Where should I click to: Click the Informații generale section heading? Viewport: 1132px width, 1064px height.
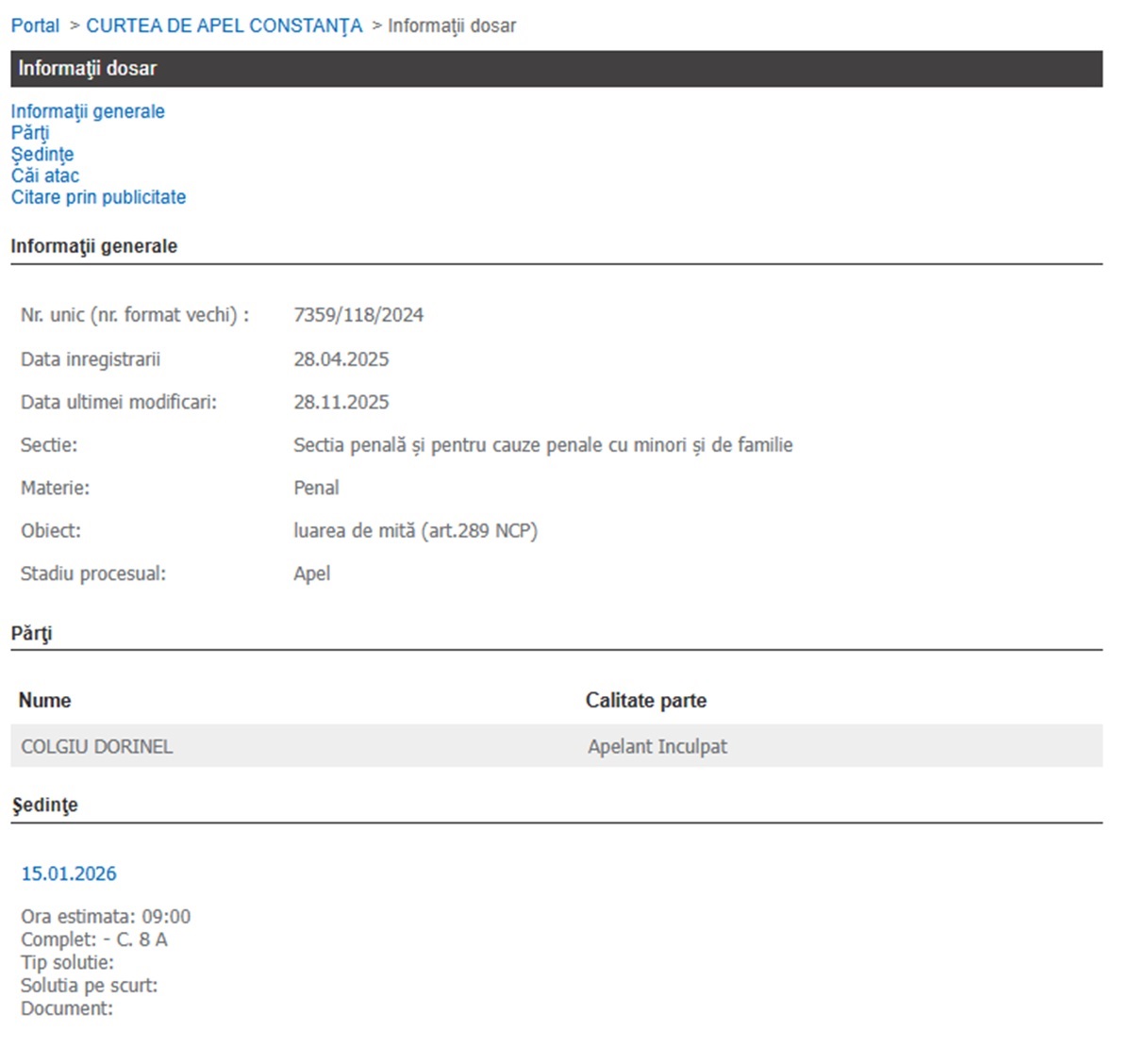(94, 246)
